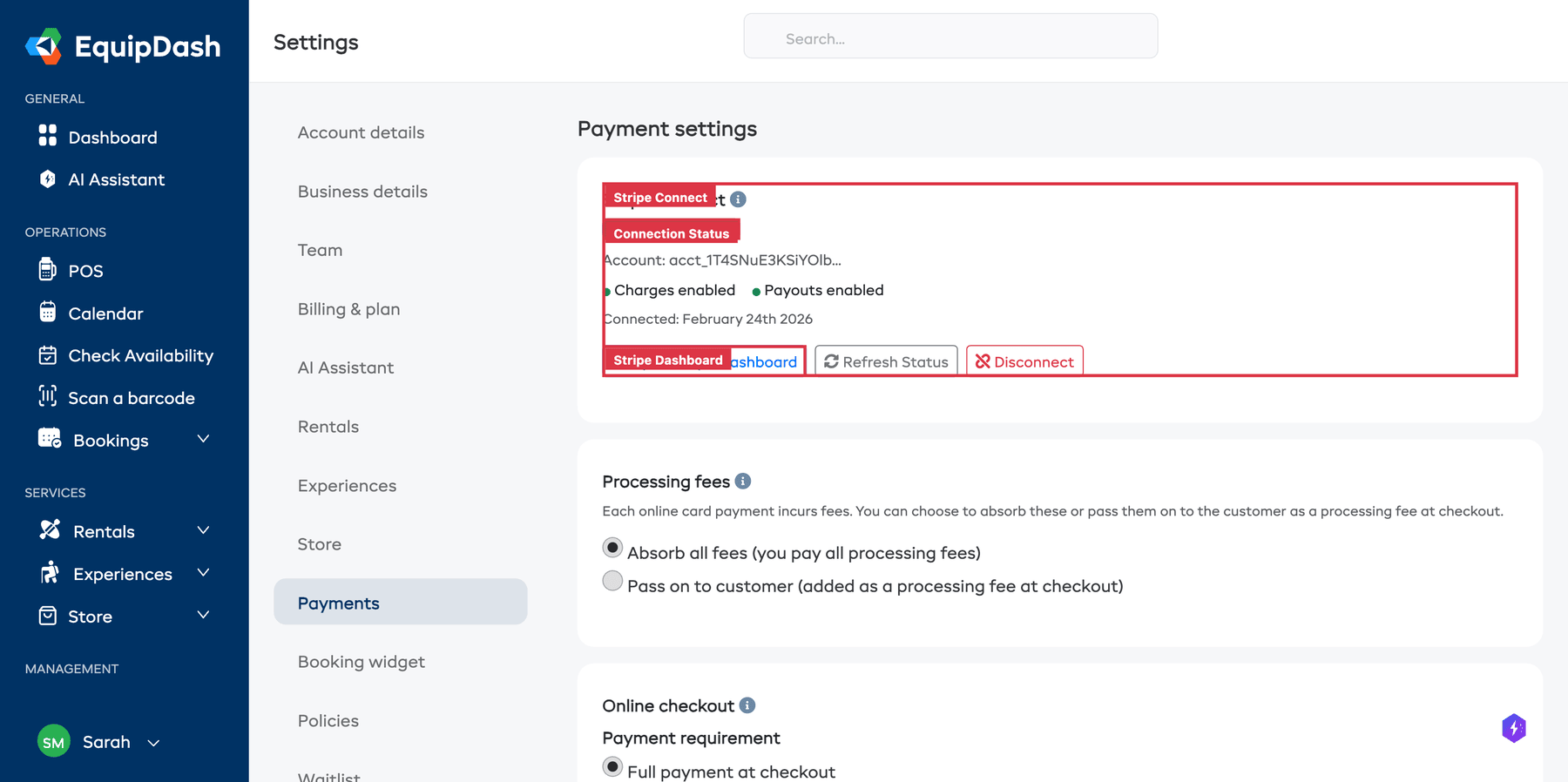1568x782 pixels.
Task: Select Pass on to customer option
Action: tap(612, 581)
